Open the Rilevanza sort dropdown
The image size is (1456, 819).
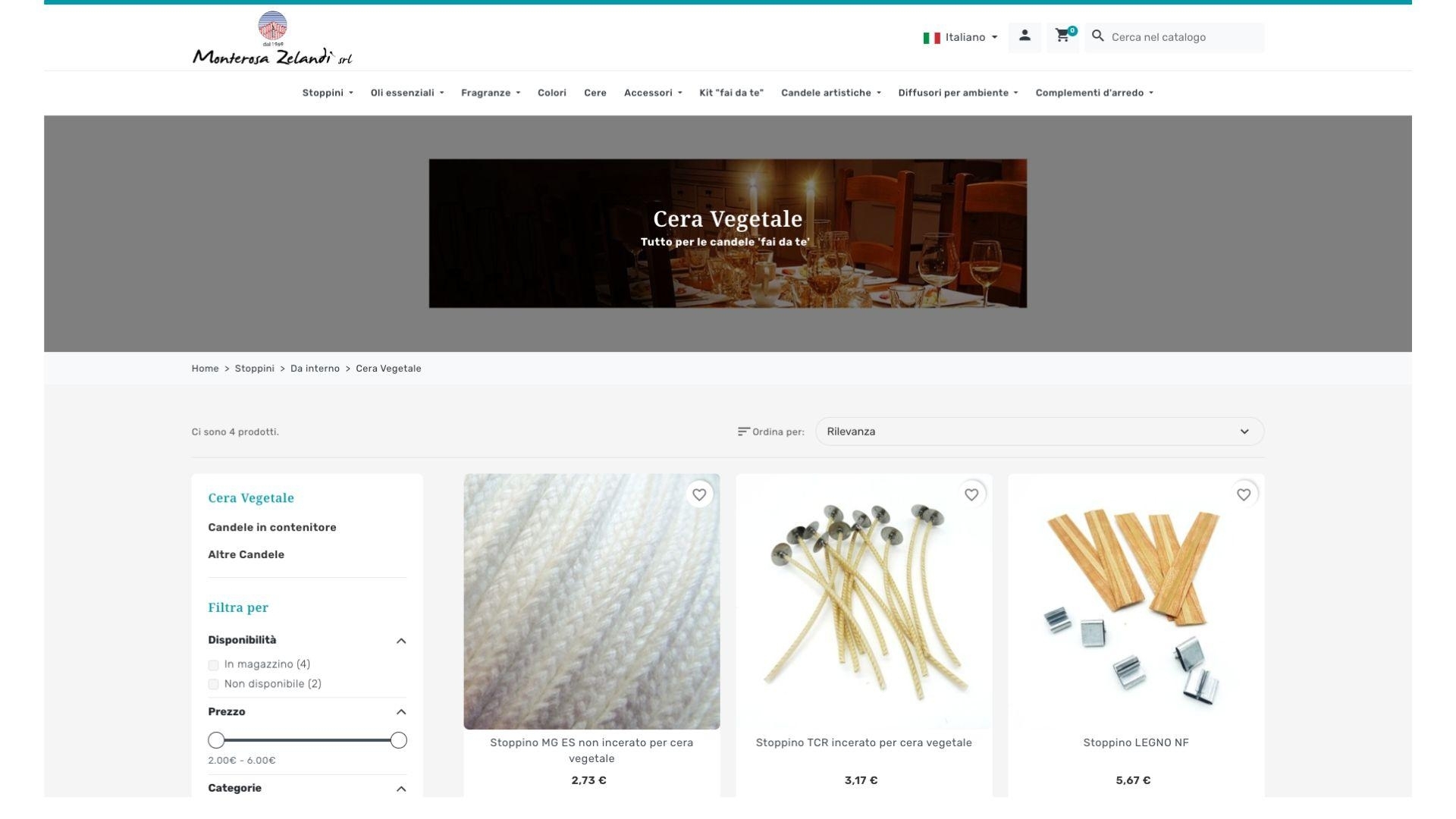[1039, 431]
